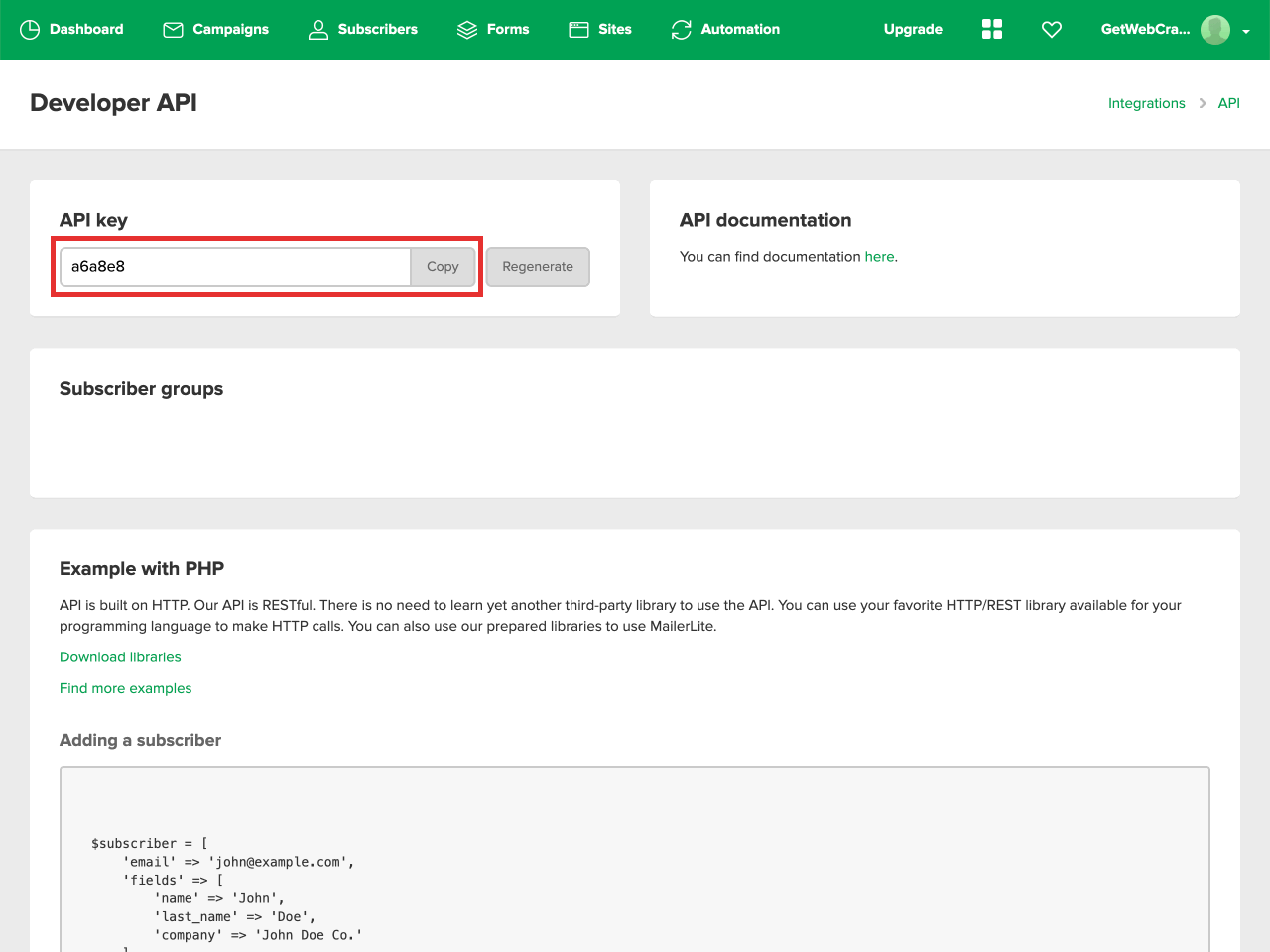Open the GetWebCra... account menu
Viewport: 1270px width, 952px height.
1145,30
